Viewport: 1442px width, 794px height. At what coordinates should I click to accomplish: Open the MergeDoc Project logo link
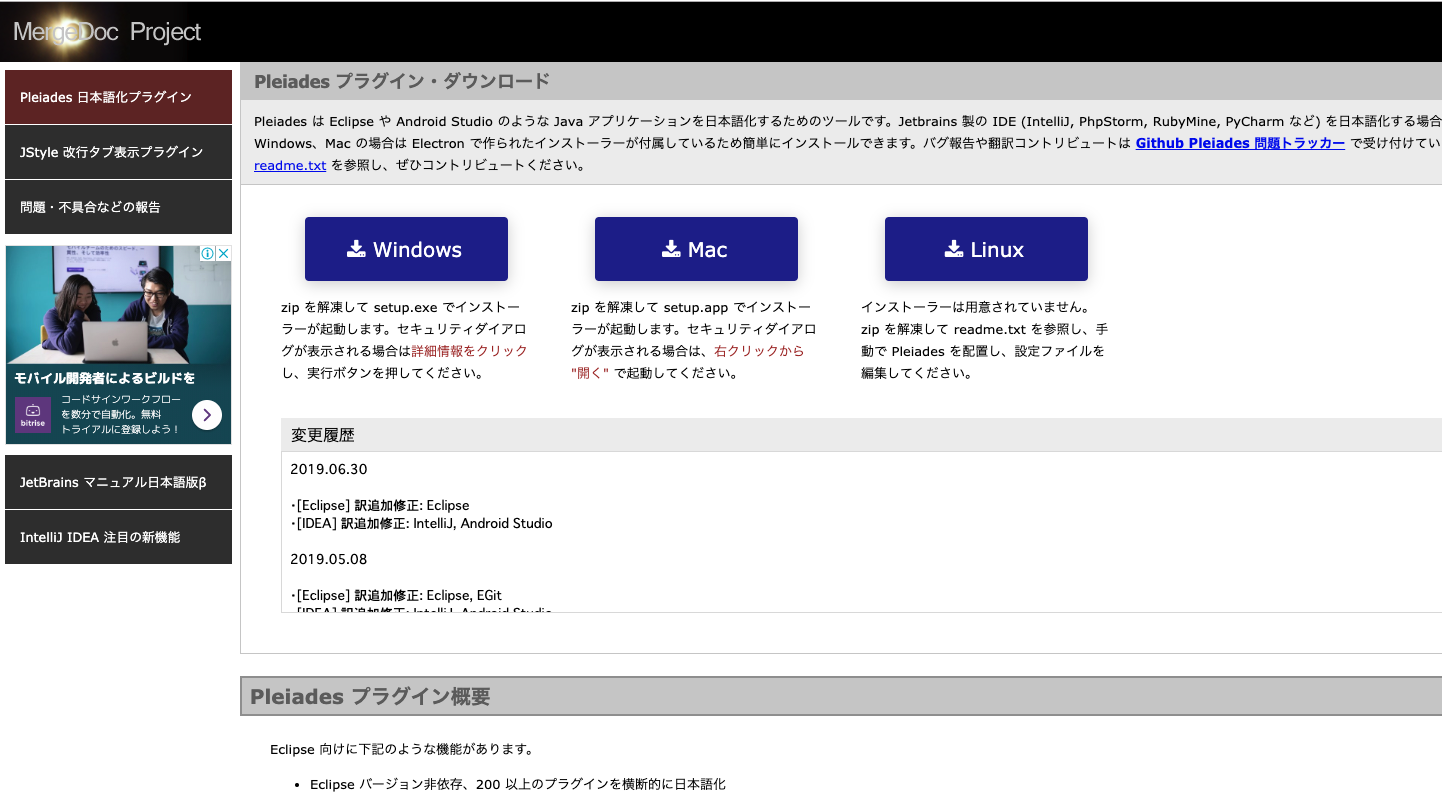click(107, 32)
